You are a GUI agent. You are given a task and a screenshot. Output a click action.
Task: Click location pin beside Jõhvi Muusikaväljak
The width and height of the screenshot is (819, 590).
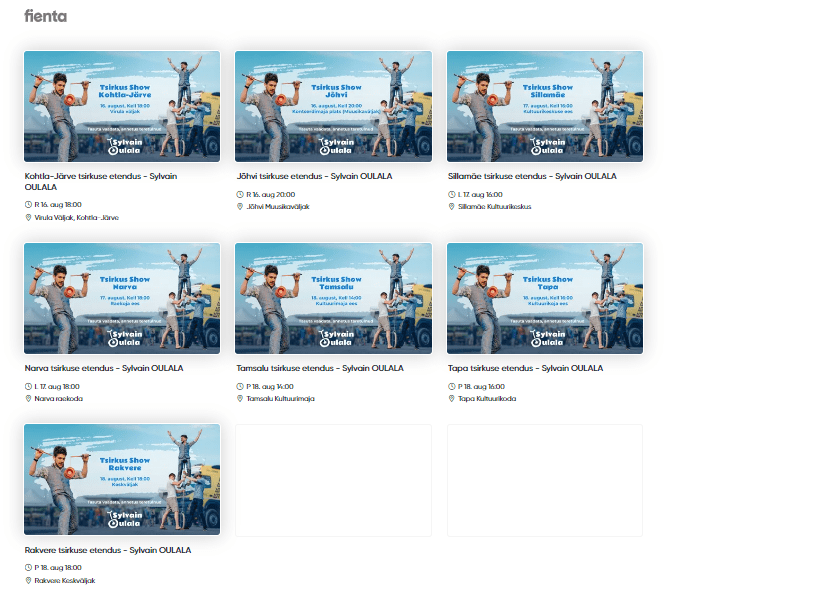pos(240,207)
